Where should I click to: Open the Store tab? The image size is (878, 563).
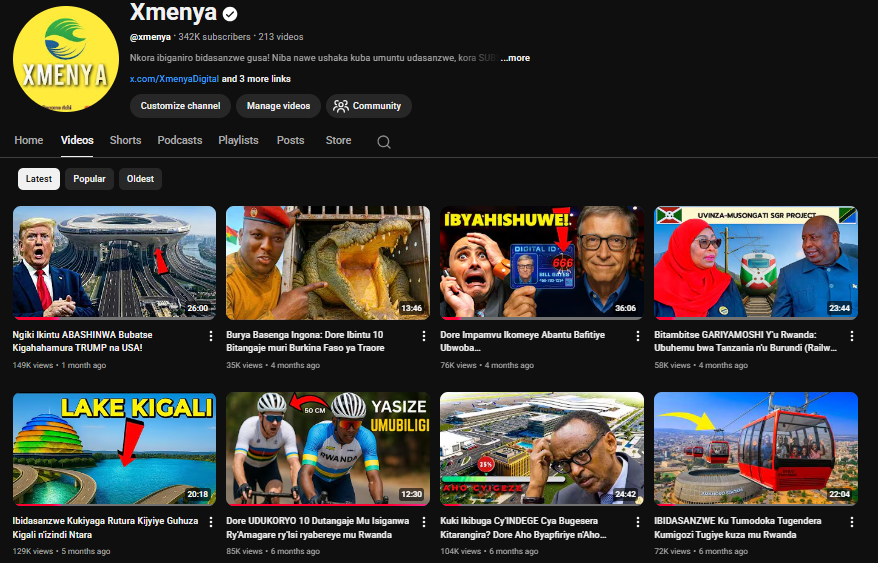(x=339, y=140)
